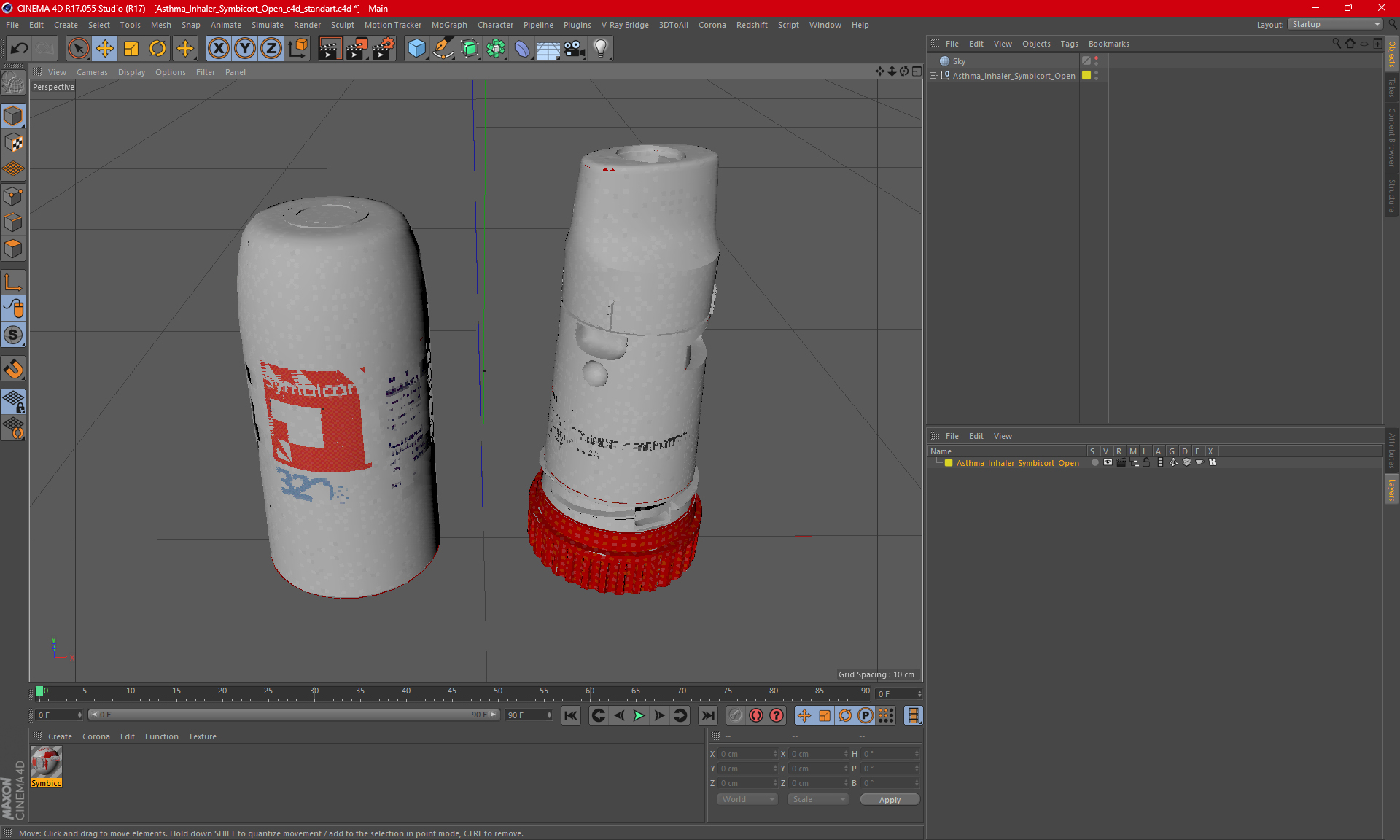1400x840 pixels.
Task: Toggle Z axis lock
Action: (x=271, y=49)
